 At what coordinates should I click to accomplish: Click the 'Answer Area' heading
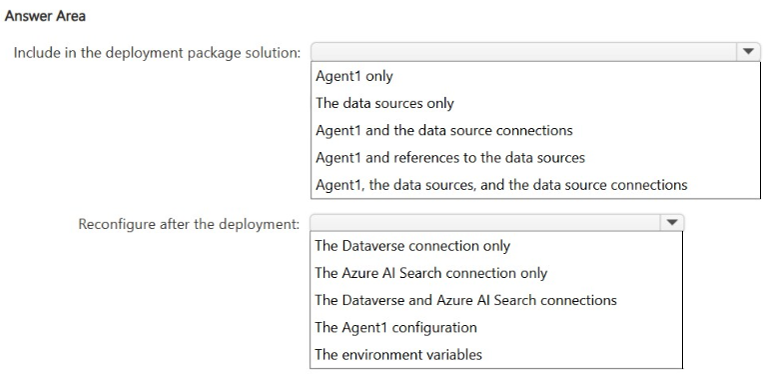point(45,16)
